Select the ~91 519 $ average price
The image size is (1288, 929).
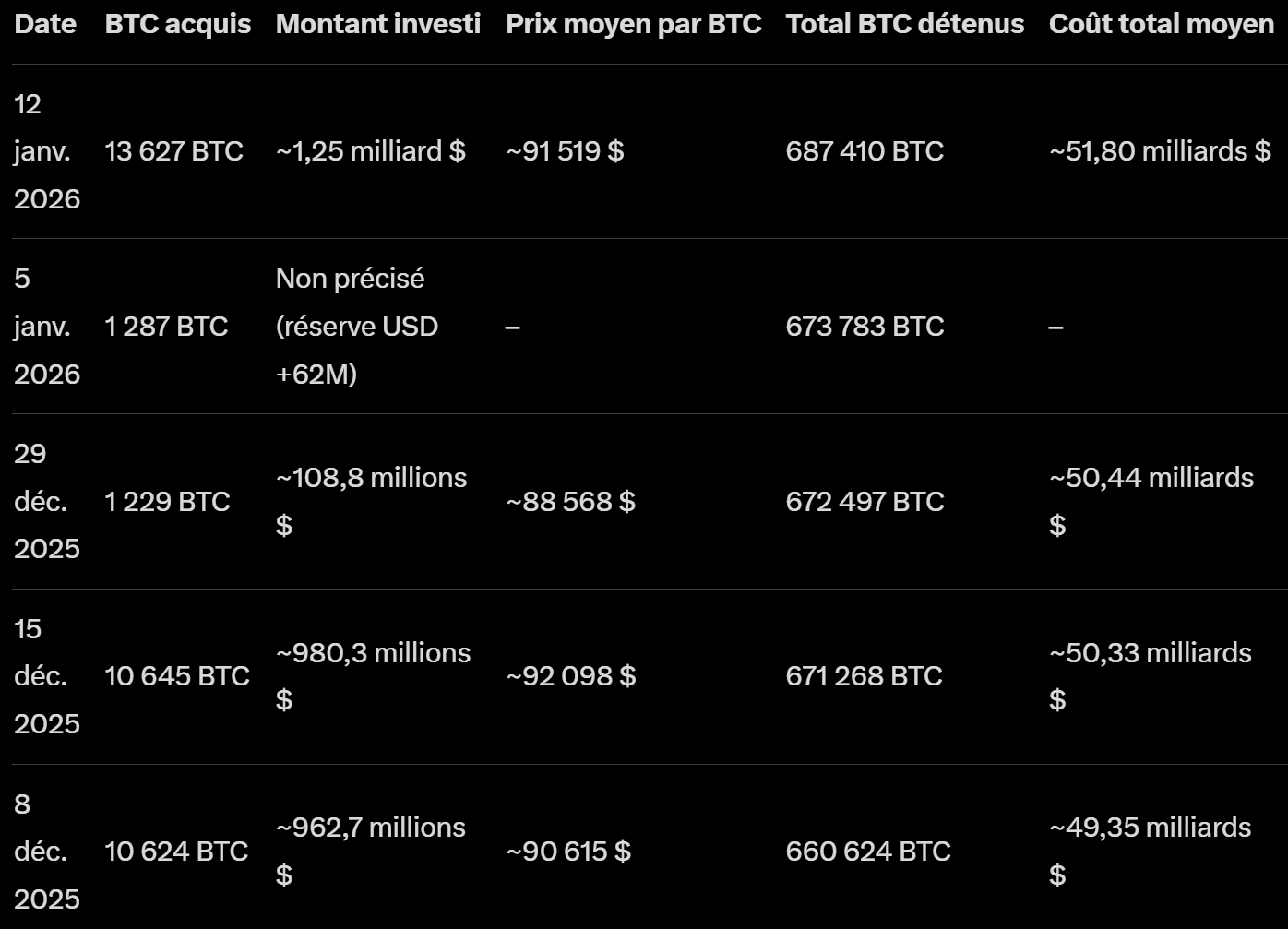pos(566,151)
